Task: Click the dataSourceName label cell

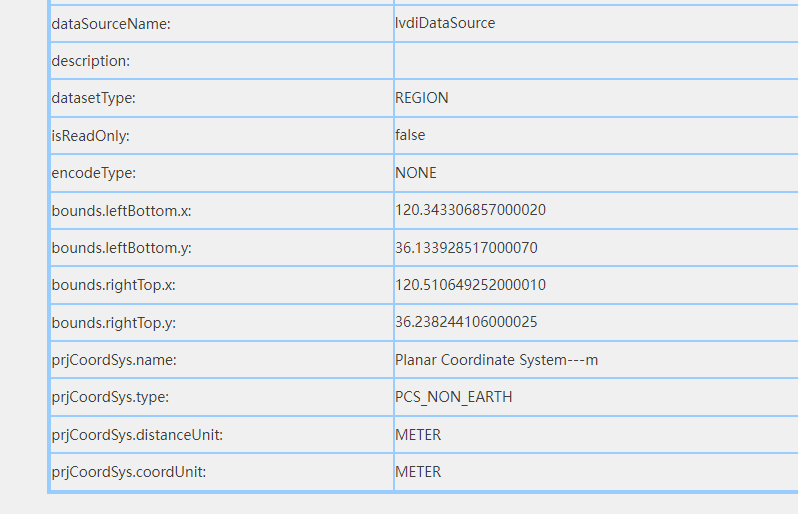Action: click(x=111, y=24)
